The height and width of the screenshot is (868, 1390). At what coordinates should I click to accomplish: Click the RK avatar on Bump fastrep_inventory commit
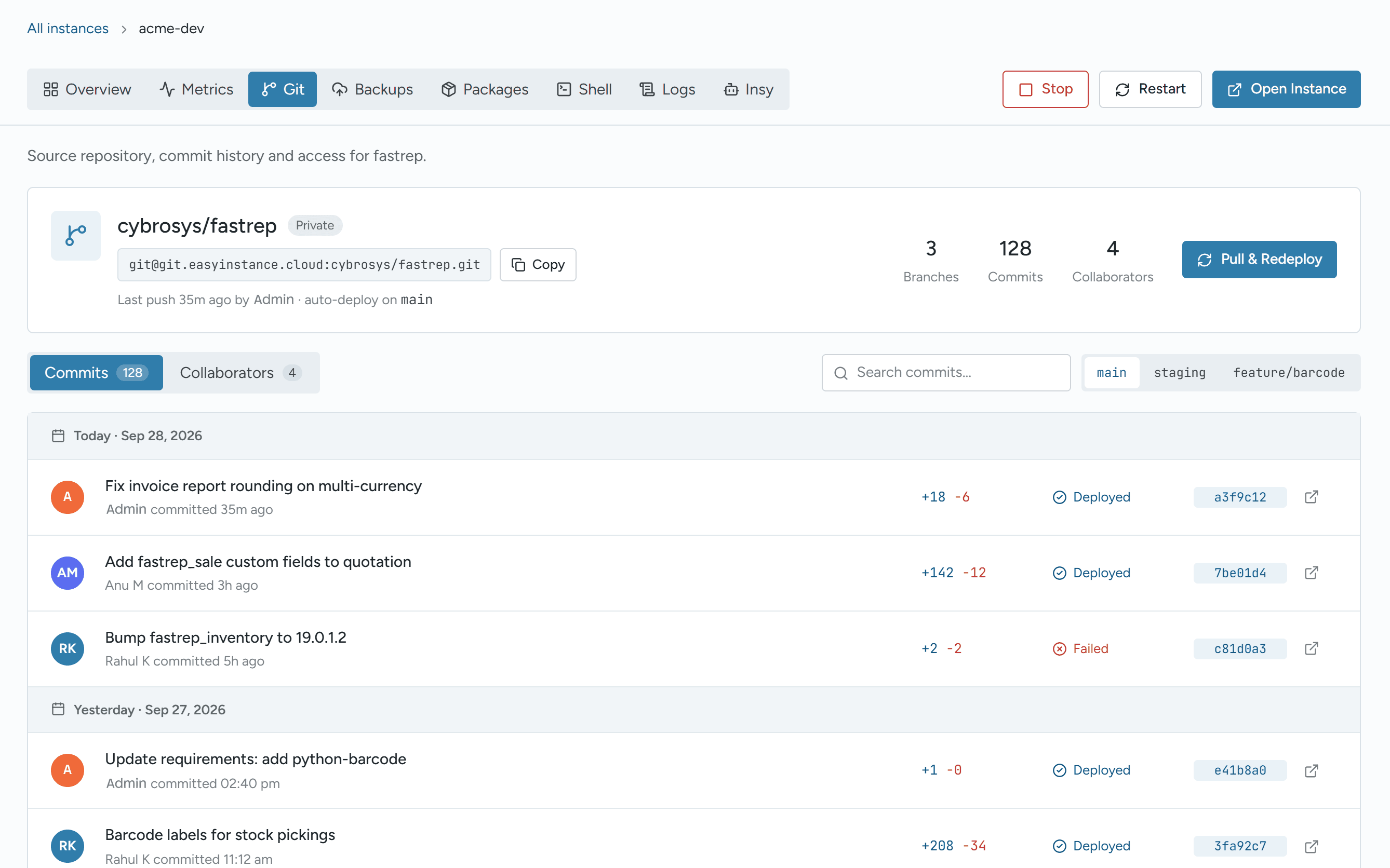[67, 648]
